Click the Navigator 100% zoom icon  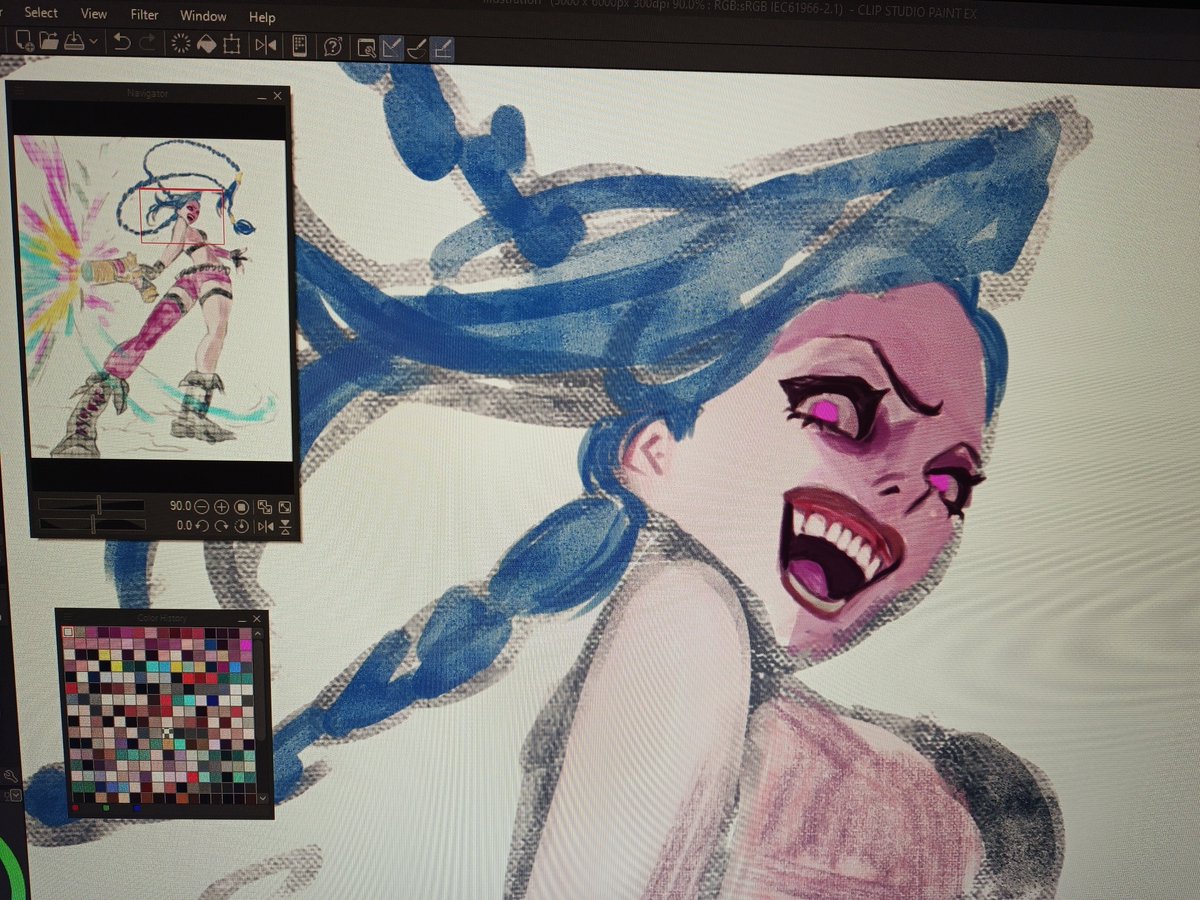[240, 507]
